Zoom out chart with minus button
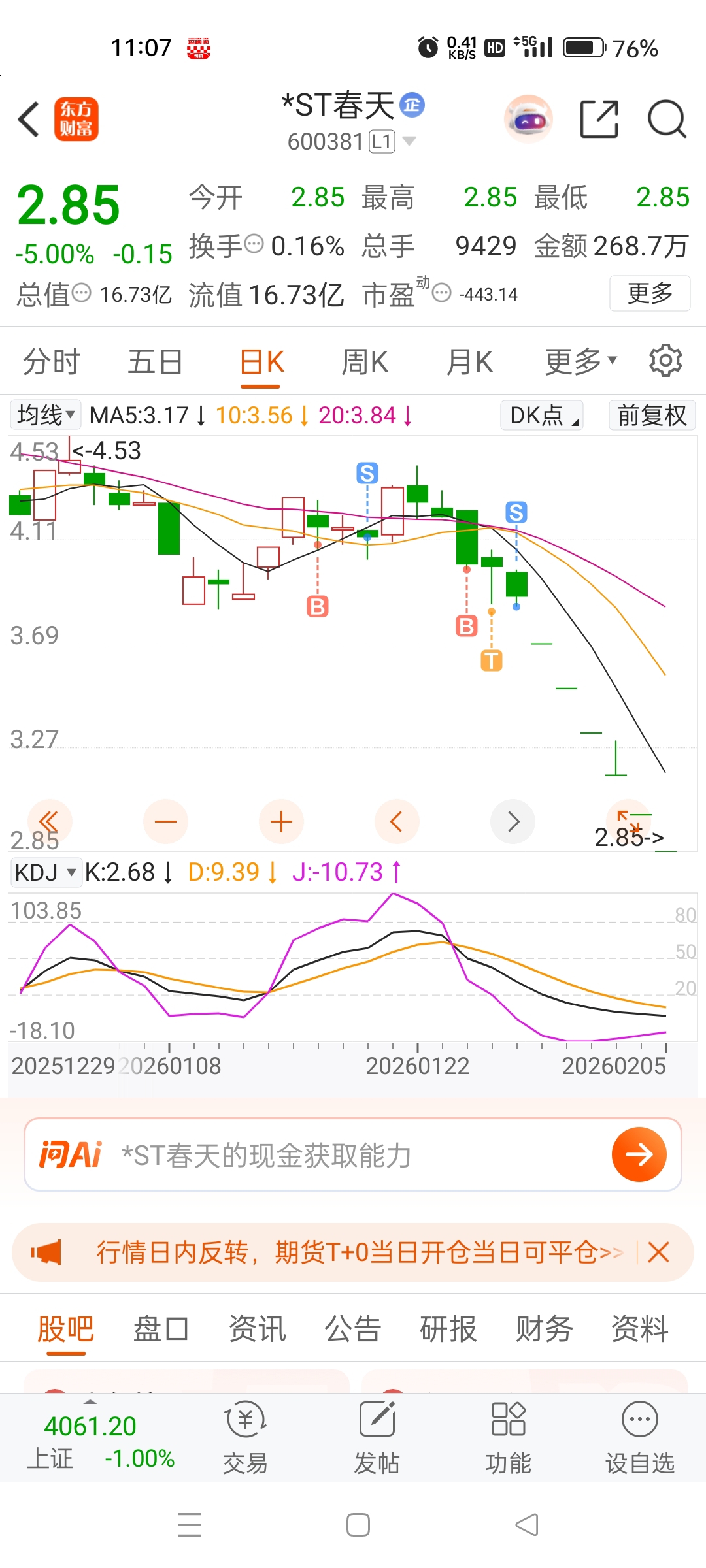Screen dimensions: 706x1568 pos(165,821)
